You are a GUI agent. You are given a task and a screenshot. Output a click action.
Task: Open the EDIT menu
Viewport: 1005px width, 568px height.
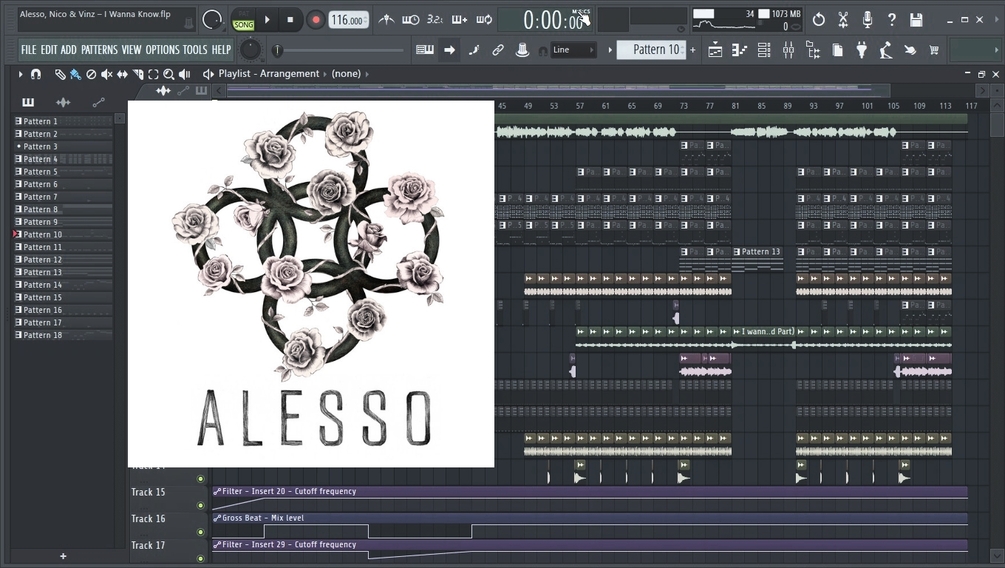click(x=49, y=49)
